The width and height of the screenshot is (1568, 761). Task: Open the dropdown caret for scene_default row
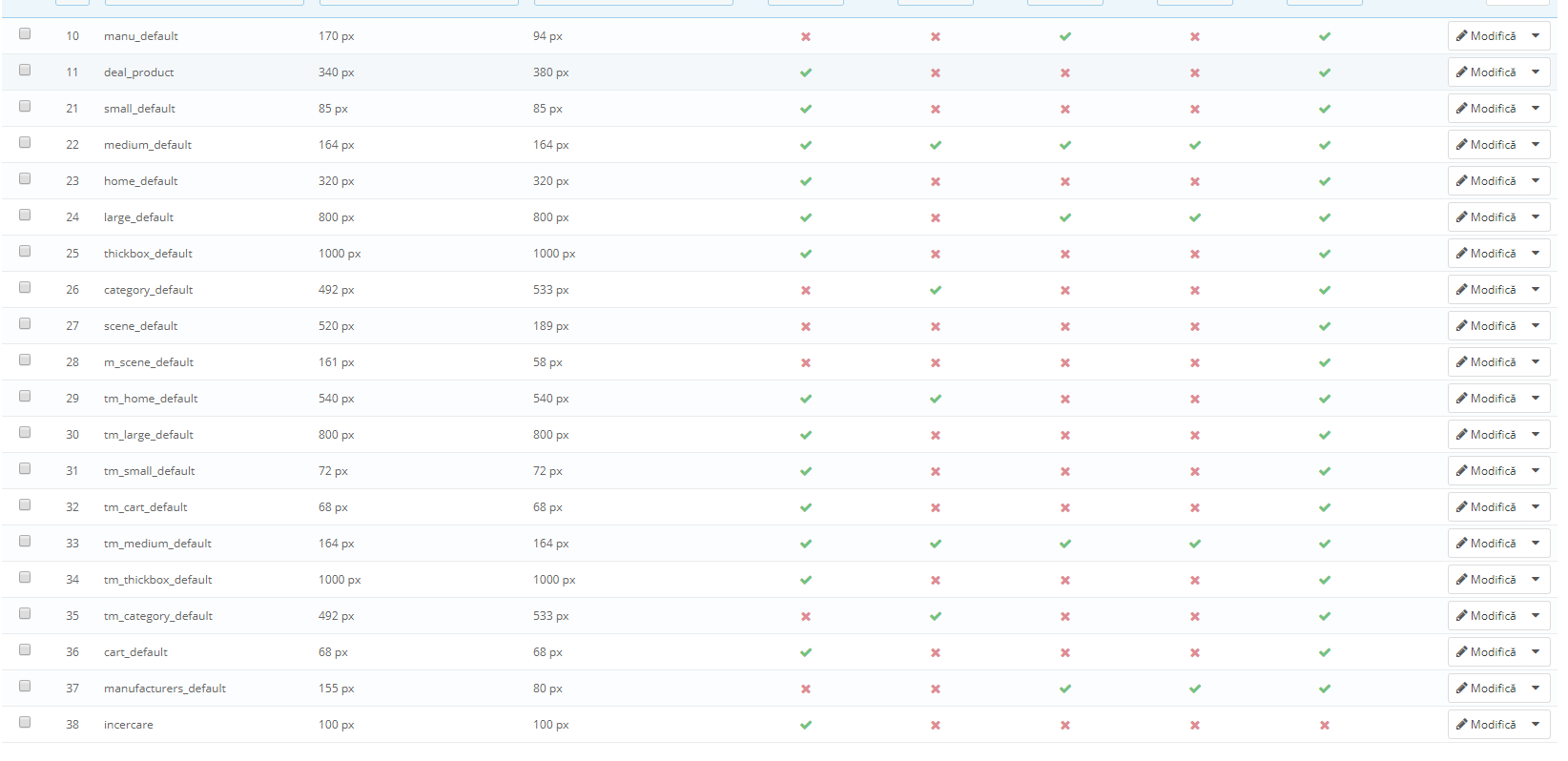click(x=1536, y=326)
